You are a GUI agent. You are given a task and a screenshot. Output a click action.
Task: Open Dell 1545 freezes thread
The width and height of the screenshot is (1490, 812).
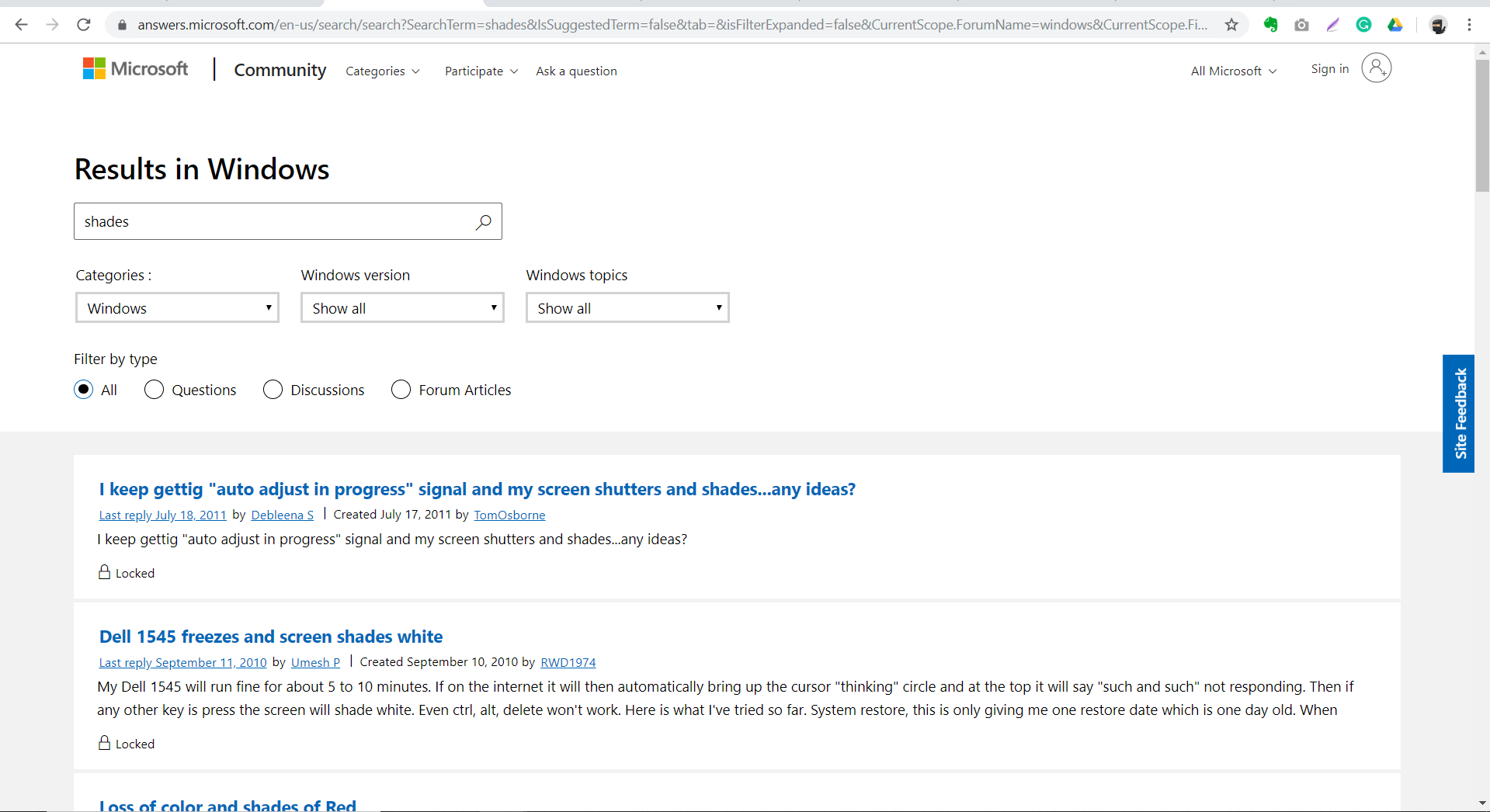271,637
